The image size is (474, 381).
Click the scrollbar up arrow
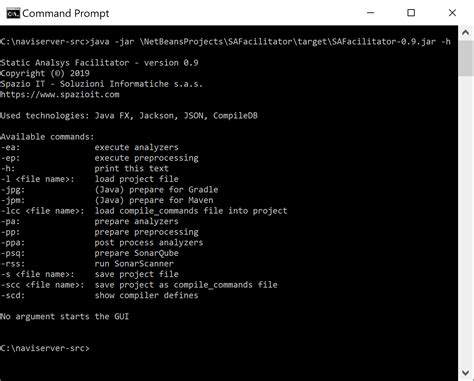466,33
